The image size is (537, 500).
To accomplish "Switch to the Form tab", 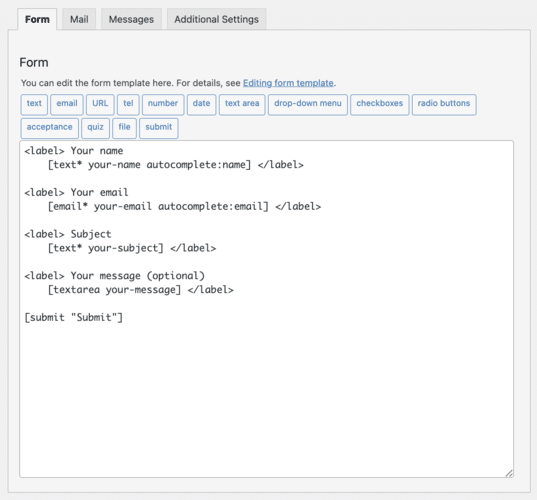I will tap(37, 20).
